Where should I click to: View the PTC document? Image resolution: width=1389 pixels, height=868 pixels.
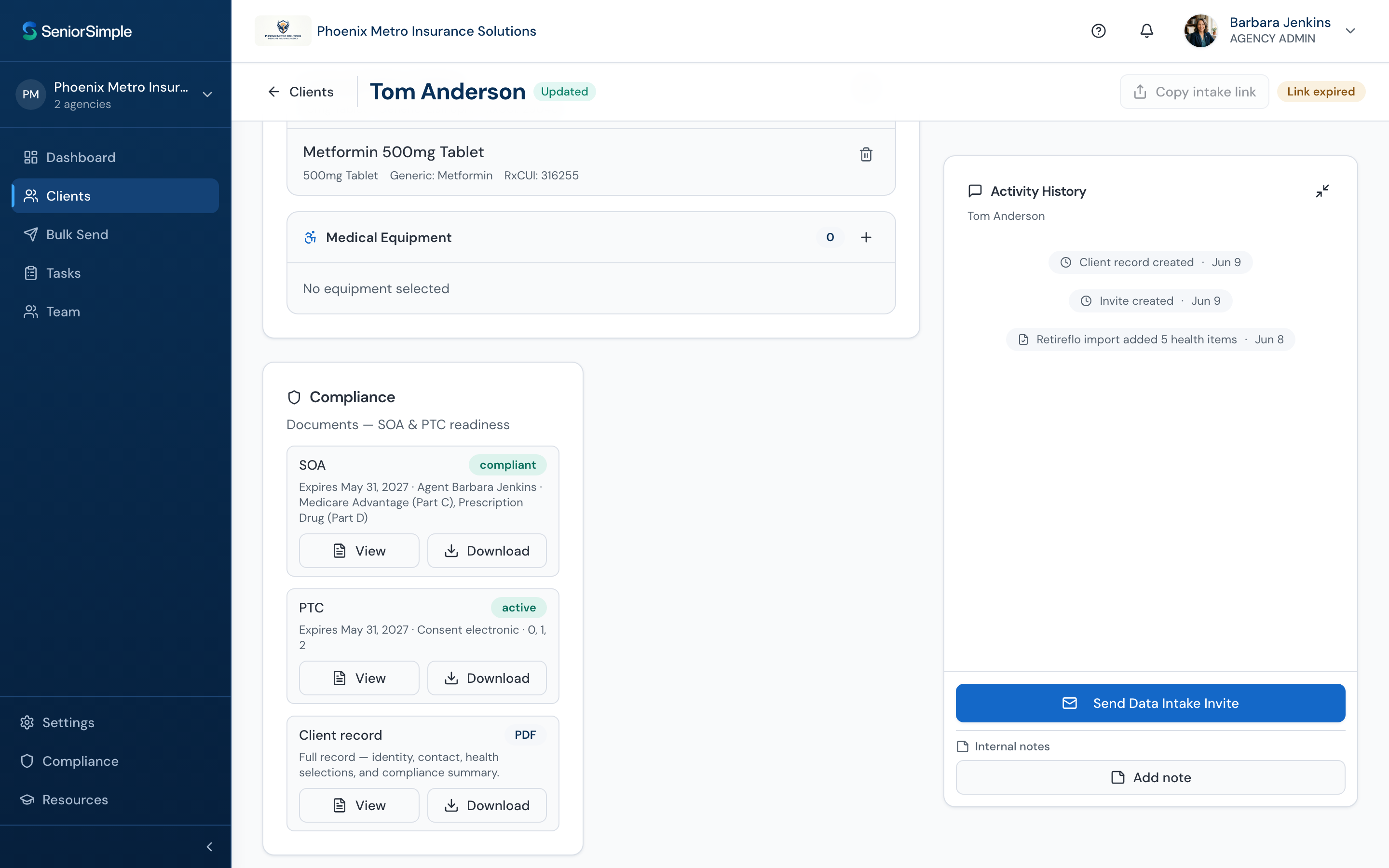click(359, 678)
